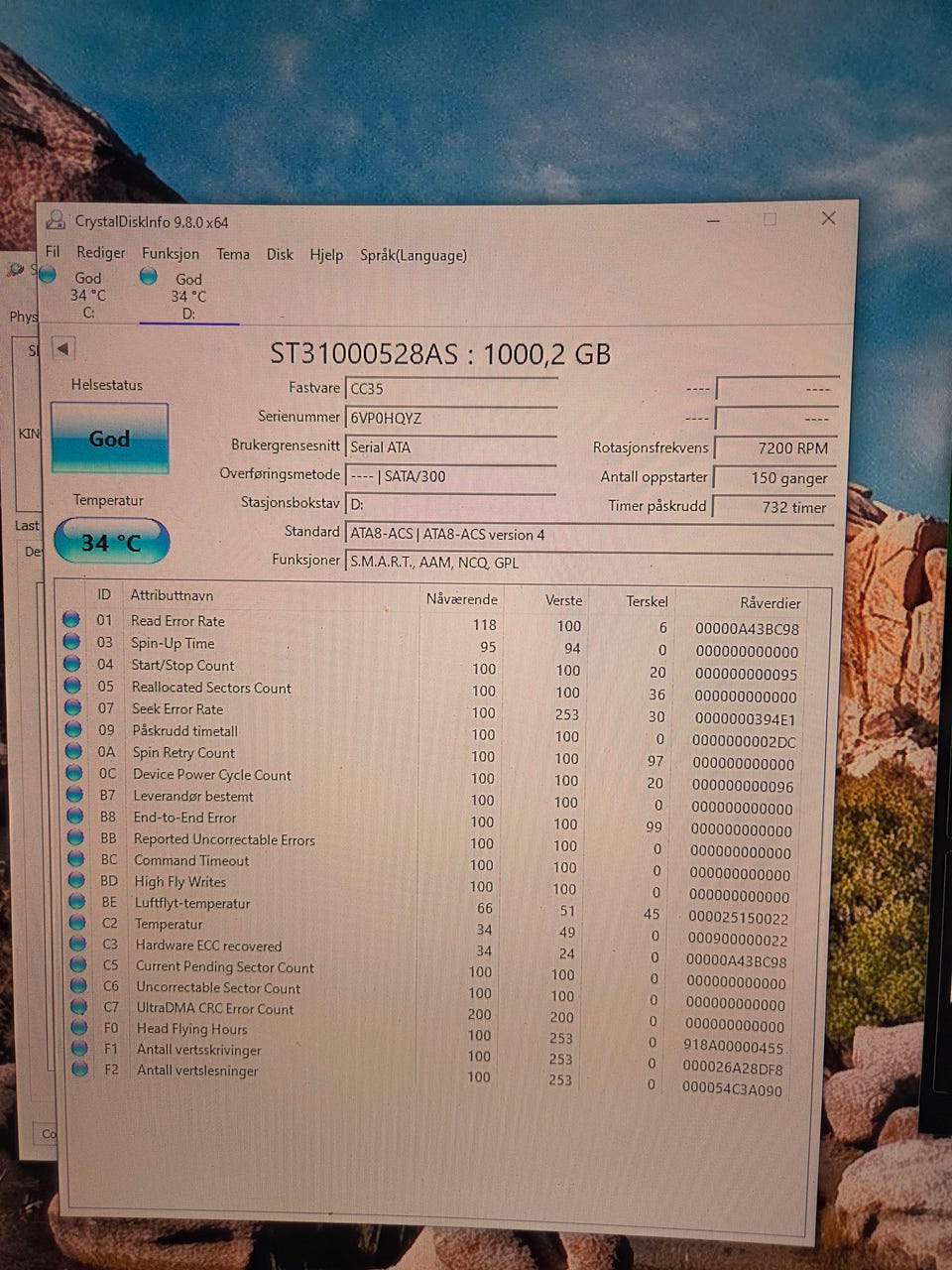Click the God health status button
The image size is (952, 1270).
point(109,438)
